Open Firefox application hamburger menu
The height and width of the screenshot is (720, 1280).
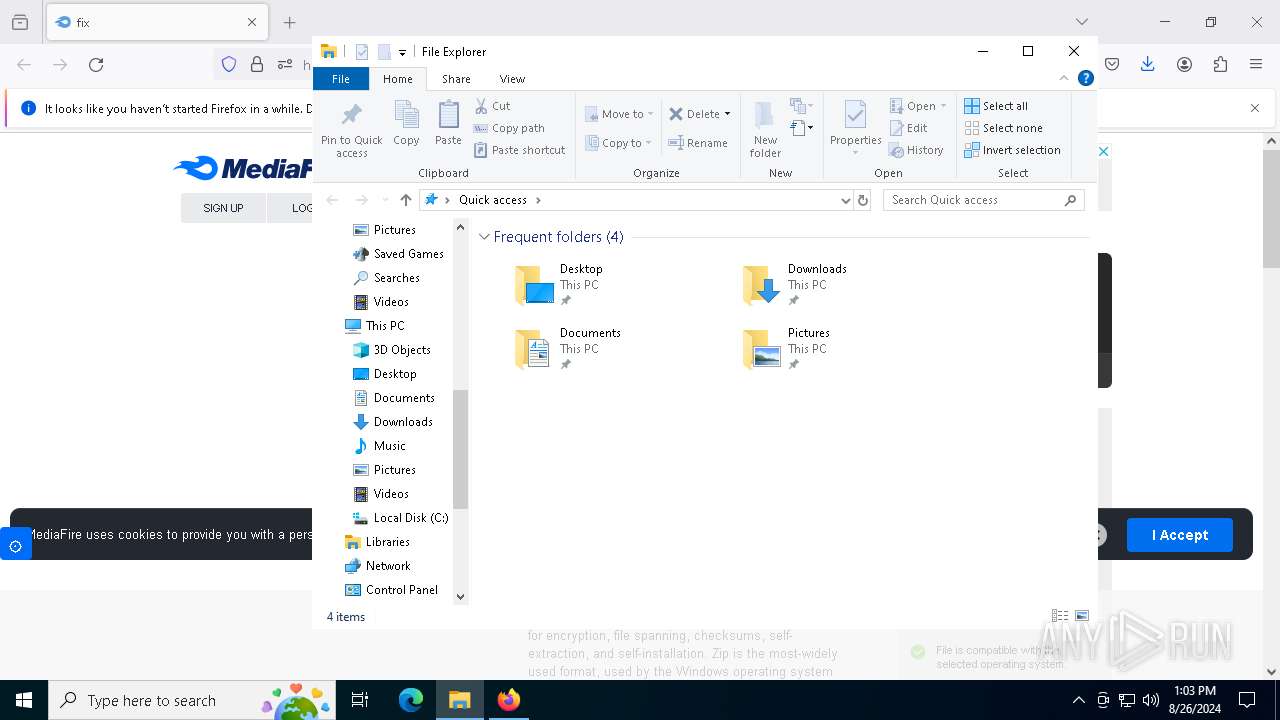1256,64
